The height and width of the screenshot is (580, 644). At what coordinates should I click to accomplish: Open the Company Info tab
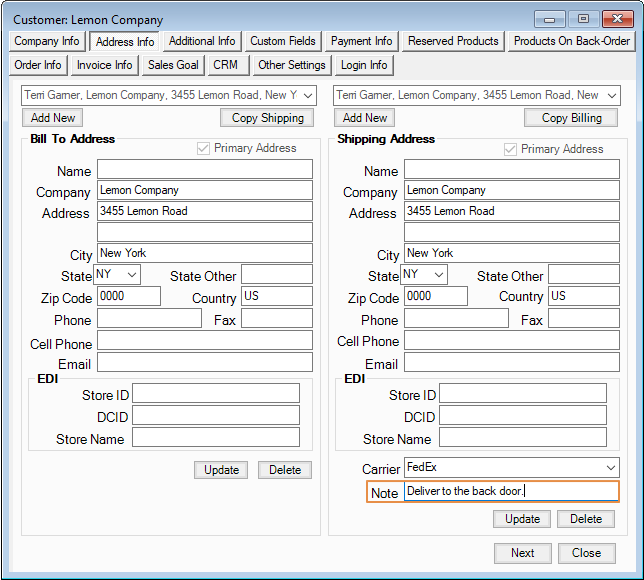tap(47, 41)
